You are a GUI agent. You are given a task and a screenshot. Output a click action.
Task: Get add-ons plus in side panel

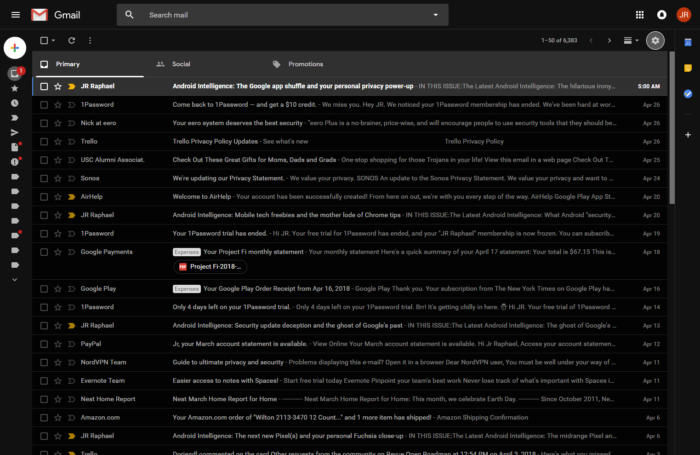coord(688,134)
